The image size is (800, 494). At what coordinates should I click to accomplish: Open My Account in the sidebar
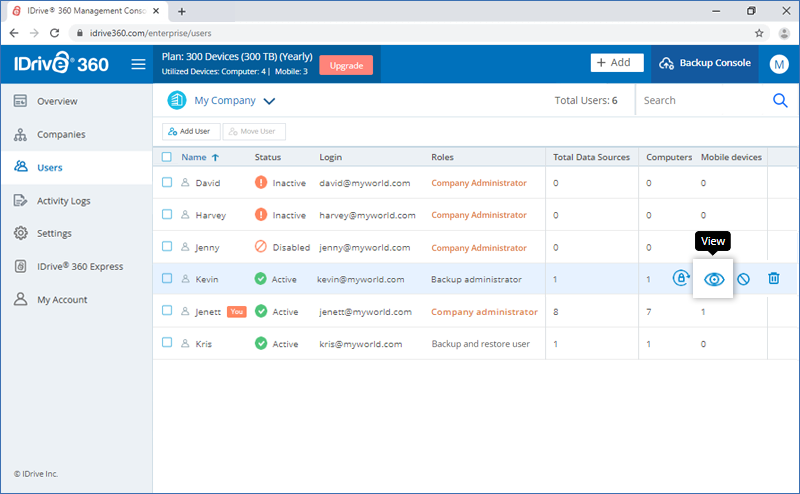tap(77, 300)
